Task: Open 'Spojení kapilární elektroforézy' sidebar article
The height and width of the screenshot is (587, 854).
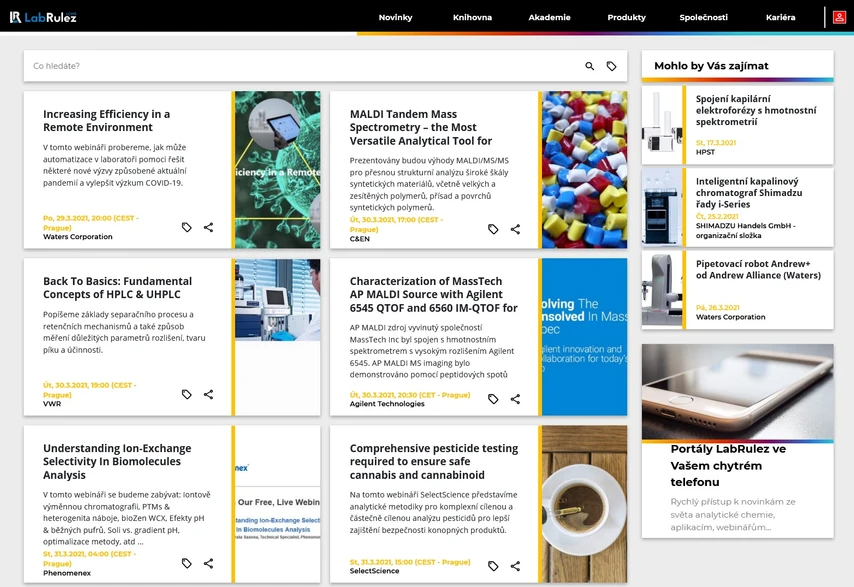Action: pos(755,110)
